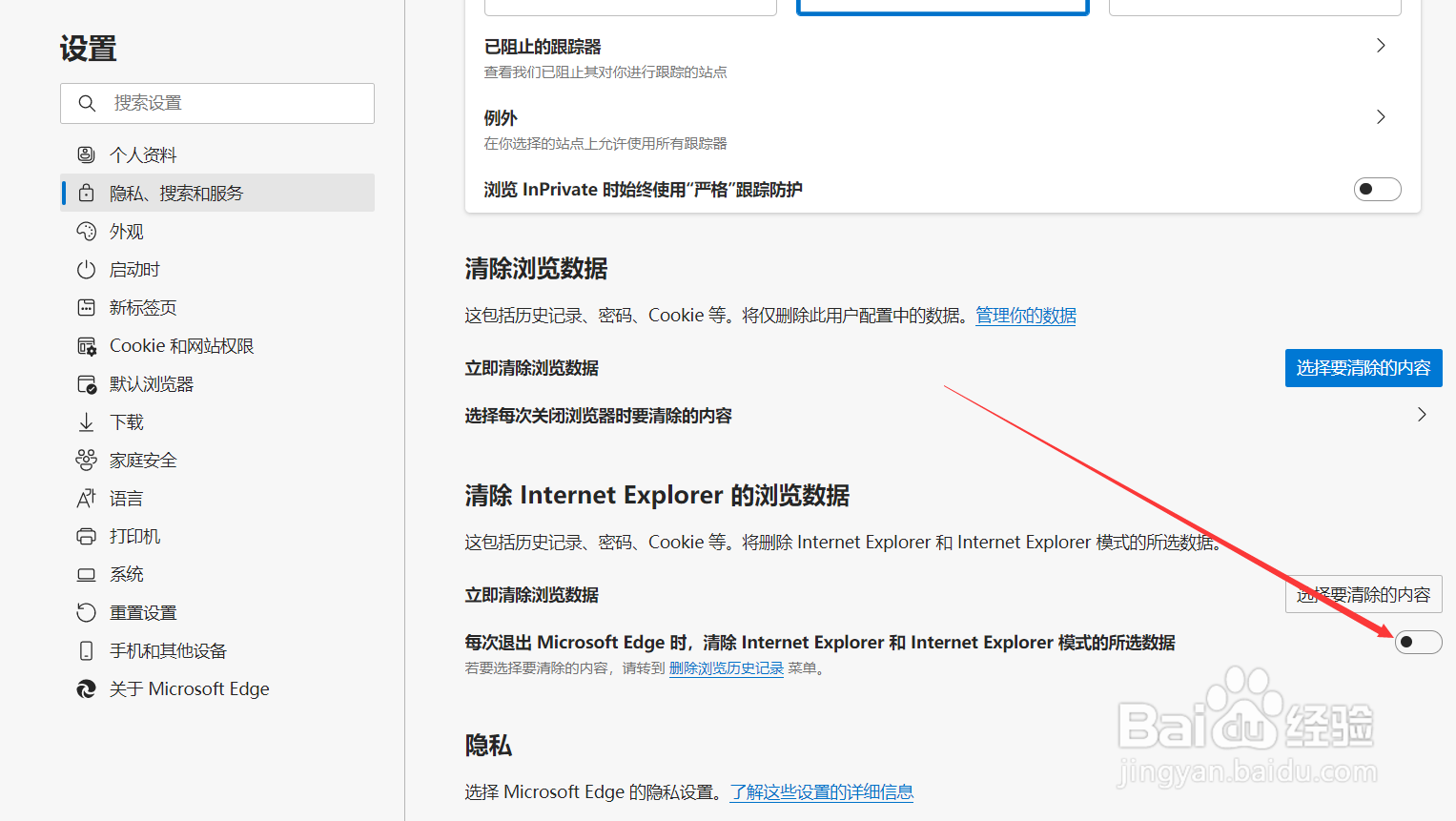This screenshot has width=1456, height=821.
Task: Click 清除浏览数据 section heading
Action: [536, 269]
